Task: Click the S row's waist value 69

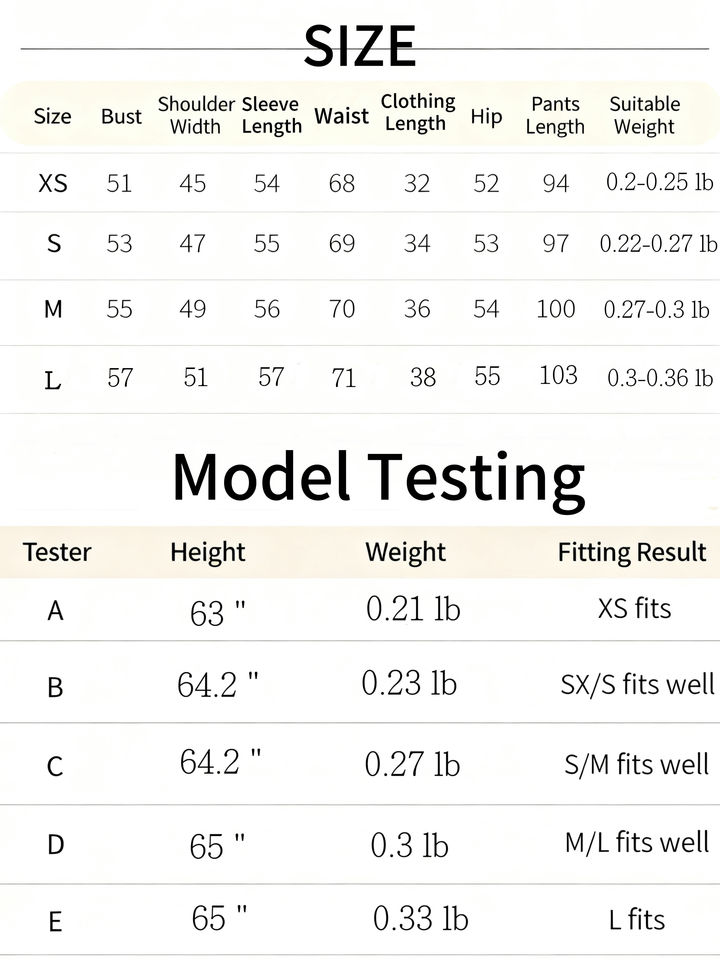Action: (342, 243)
